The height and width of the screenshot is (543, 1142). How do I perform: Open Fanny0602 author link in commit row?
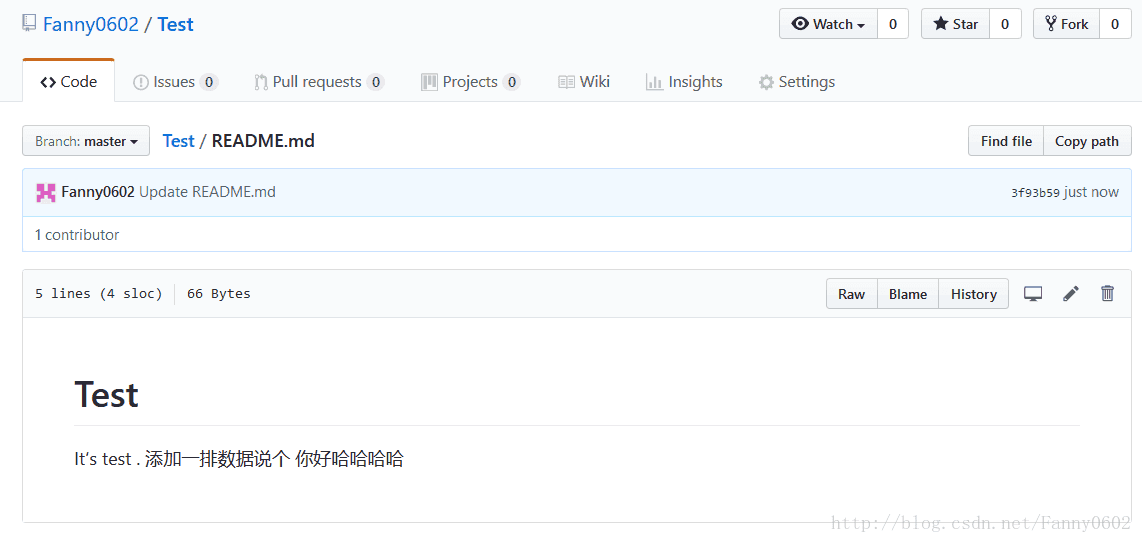click(98, 192)
